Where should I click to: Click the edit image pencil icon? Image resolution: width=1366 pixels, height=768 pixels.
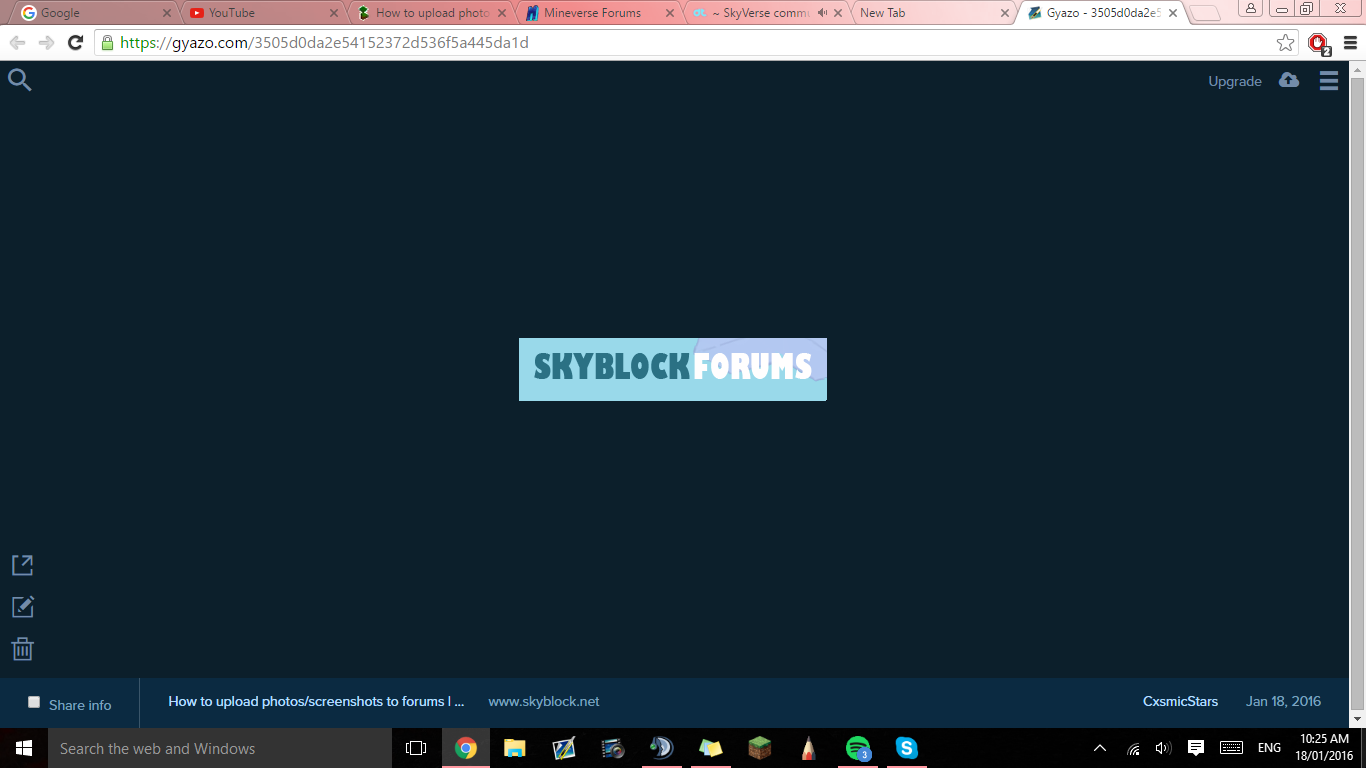(x=22, y=607)
